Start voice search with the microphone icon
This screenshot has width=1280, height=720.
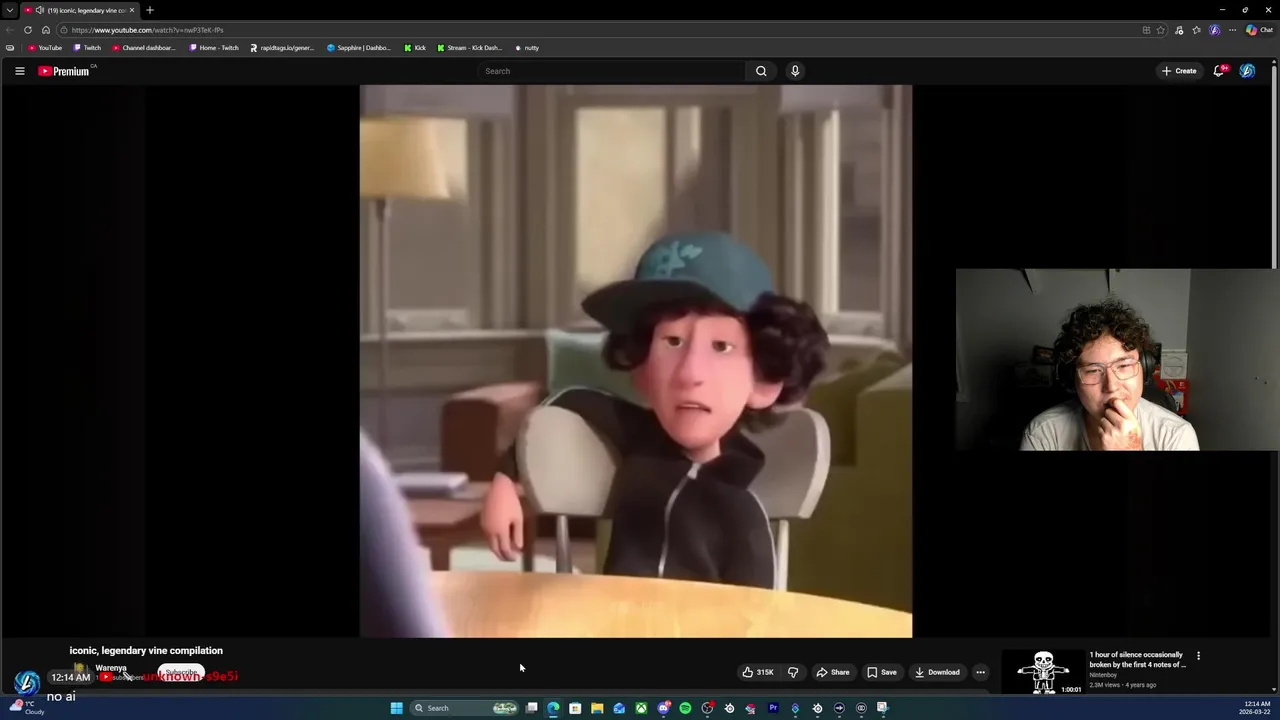tap(795, 71)
